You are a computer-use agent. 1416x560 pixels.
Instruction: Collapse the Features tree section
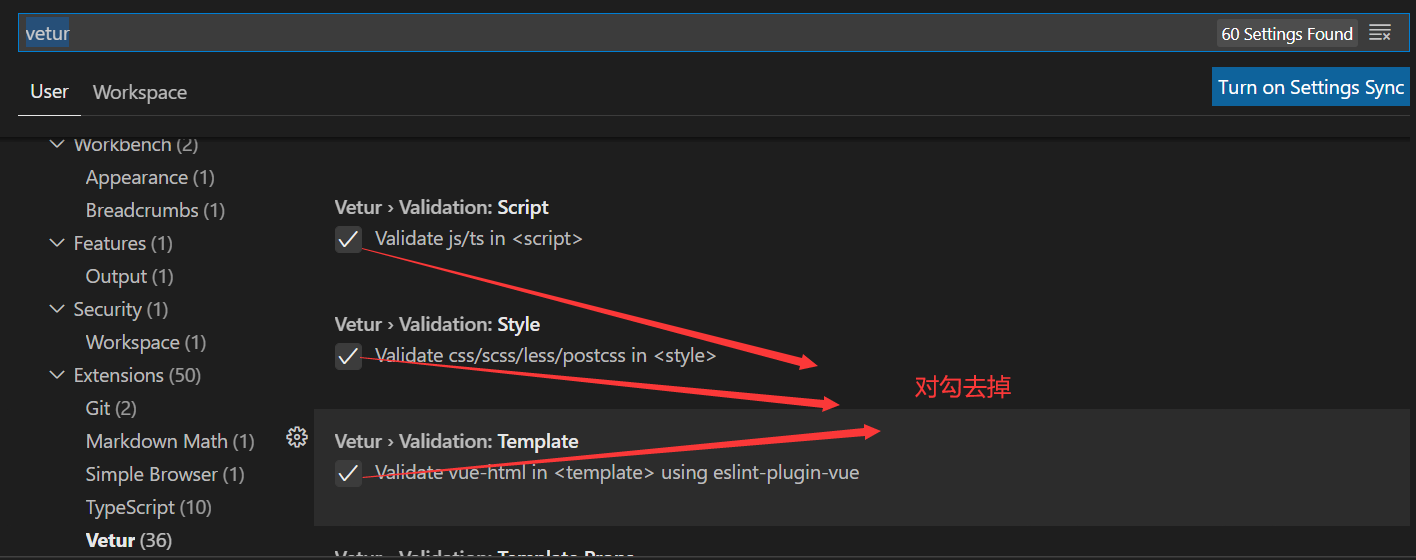[x=57, y=243]
